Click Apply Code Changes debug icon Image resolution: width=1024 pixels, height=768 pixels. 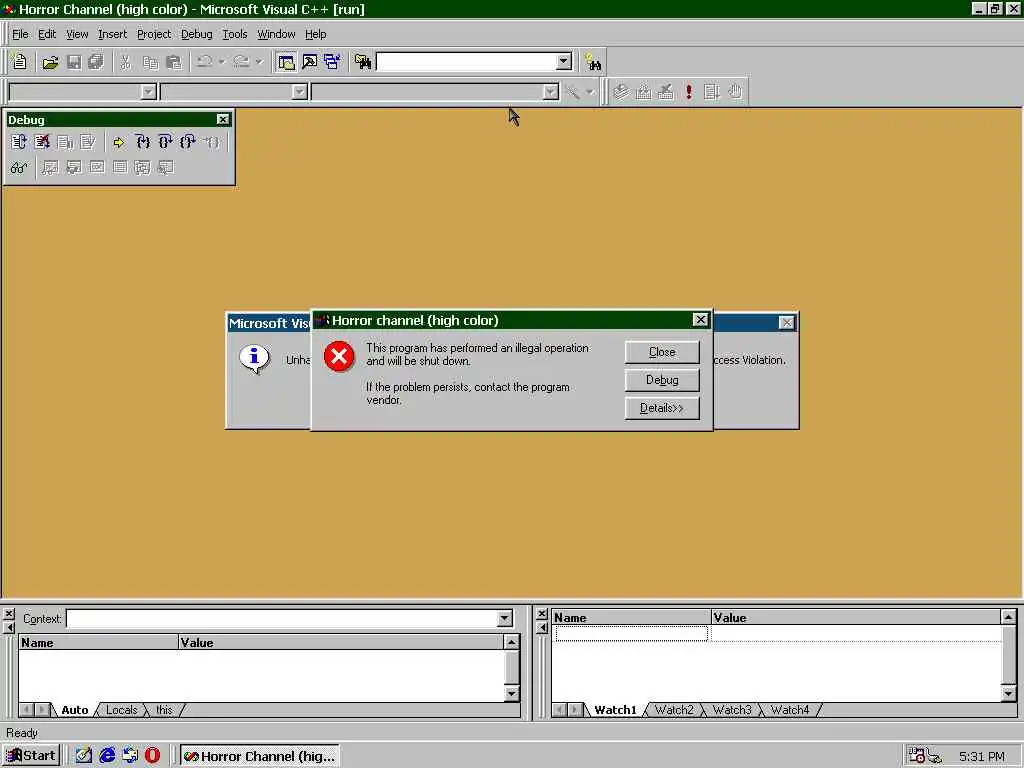coord(88,142)
